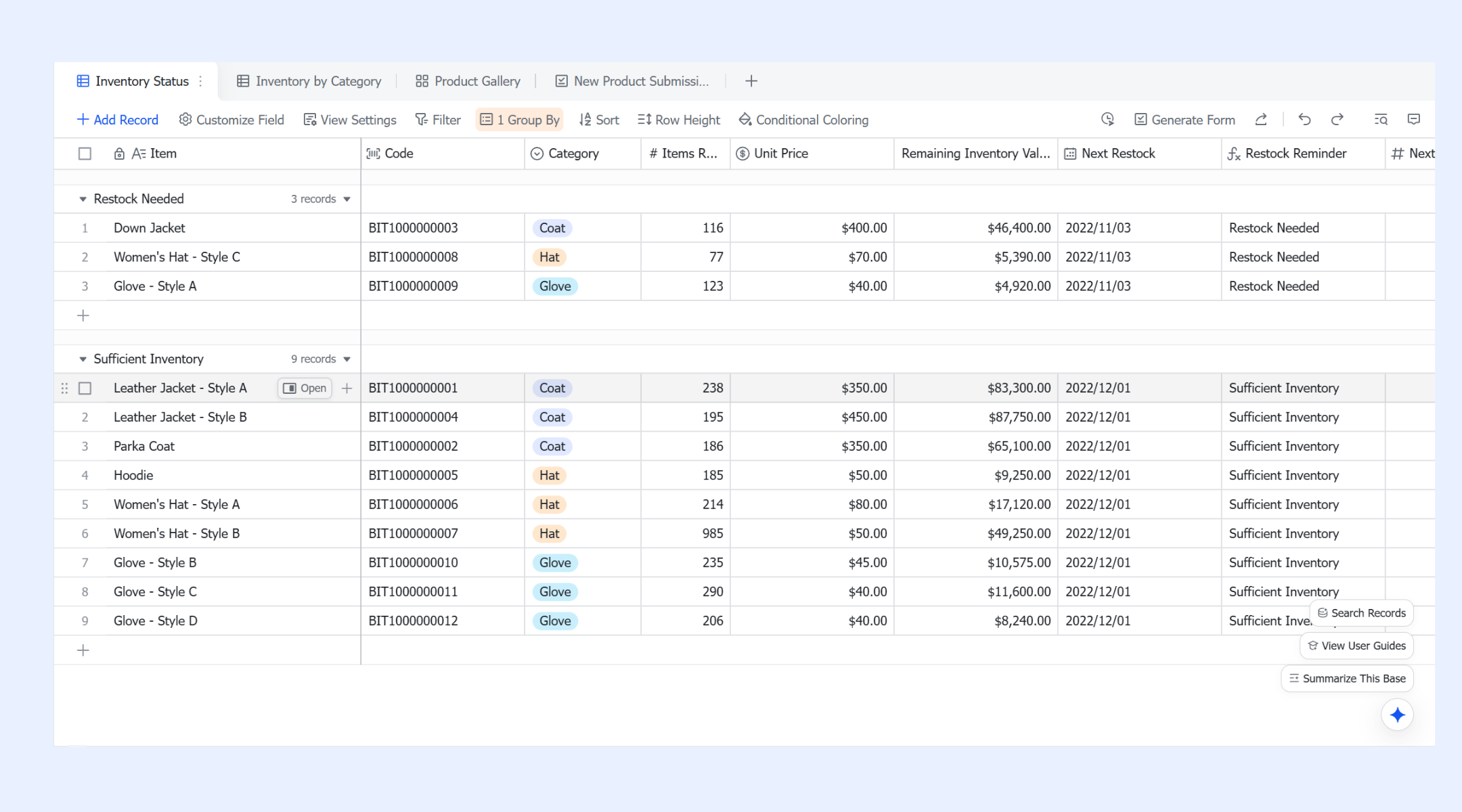The width and height of the screenshot is (1462, 812).
Task: Switch to Inventory by Category tab
Action: pyautogui.click(x=309, y=81)
